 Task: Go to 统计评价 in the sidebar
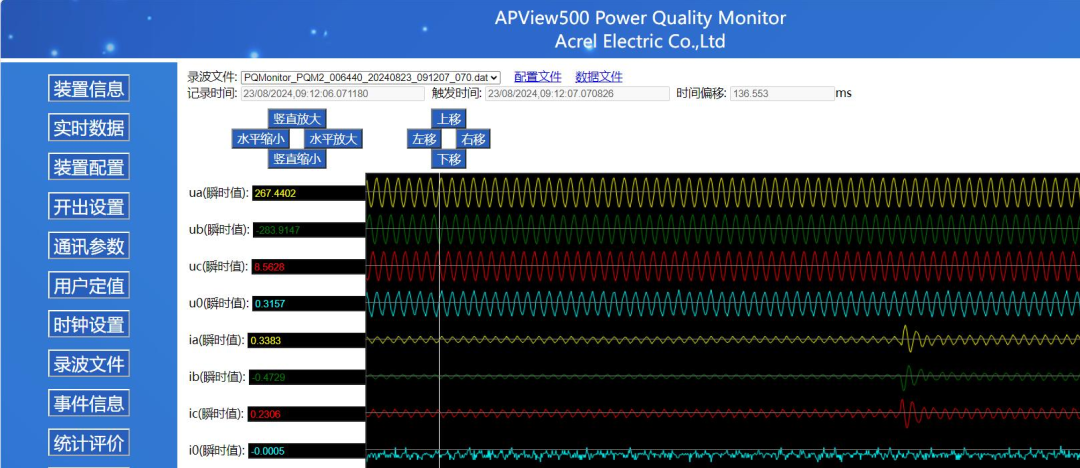[x=89, y=443]
